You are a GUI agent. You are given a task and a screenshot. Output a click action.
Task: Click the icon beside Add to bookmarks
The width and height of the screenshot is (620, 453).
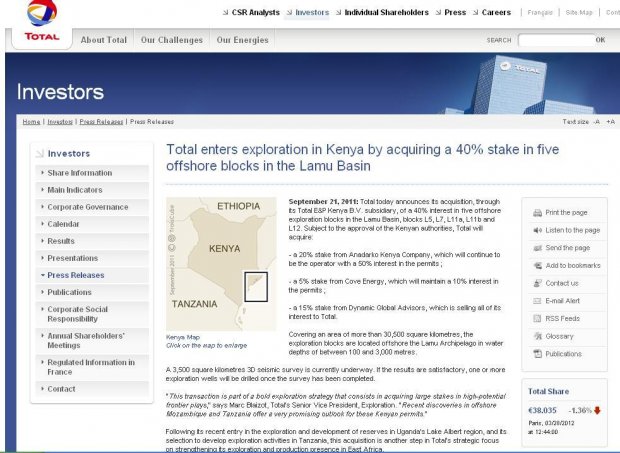(x=537, y=266)
